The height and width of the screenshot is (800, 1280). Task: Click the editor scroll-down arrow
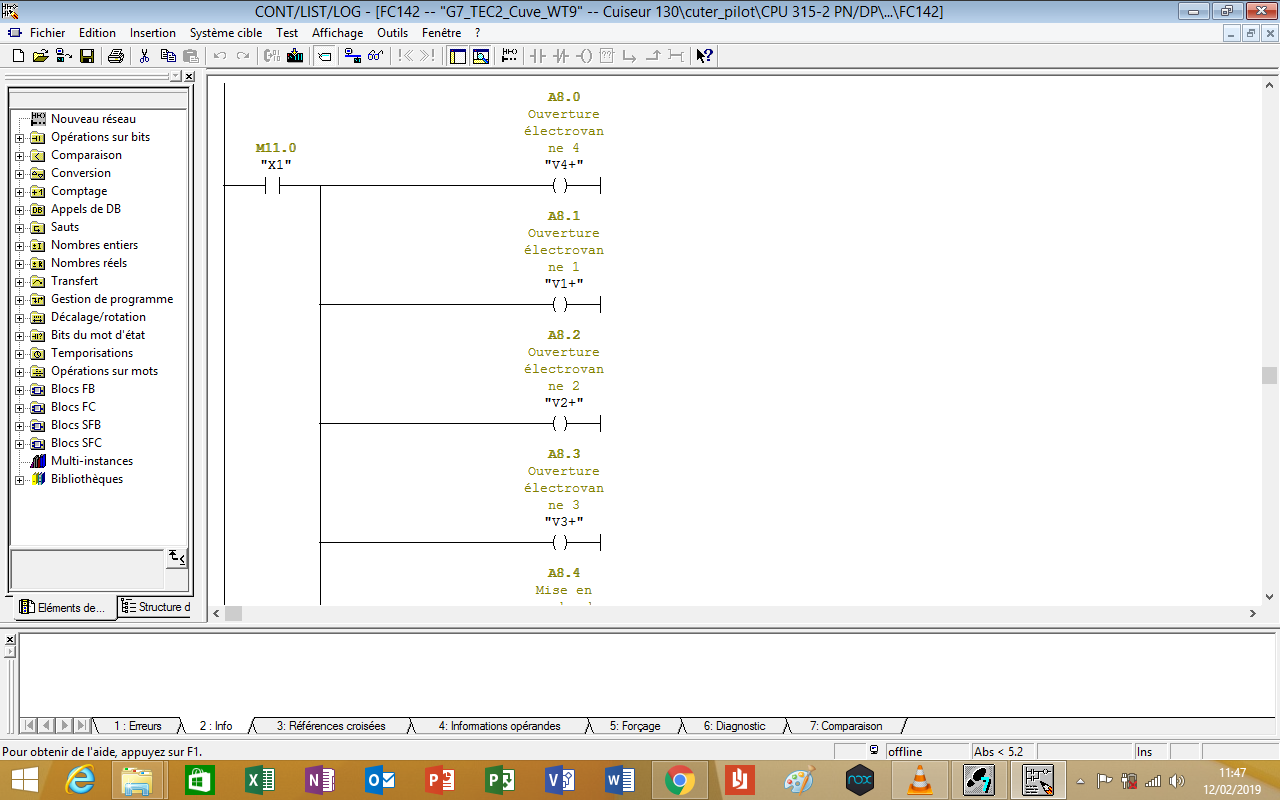[1270, 597]
